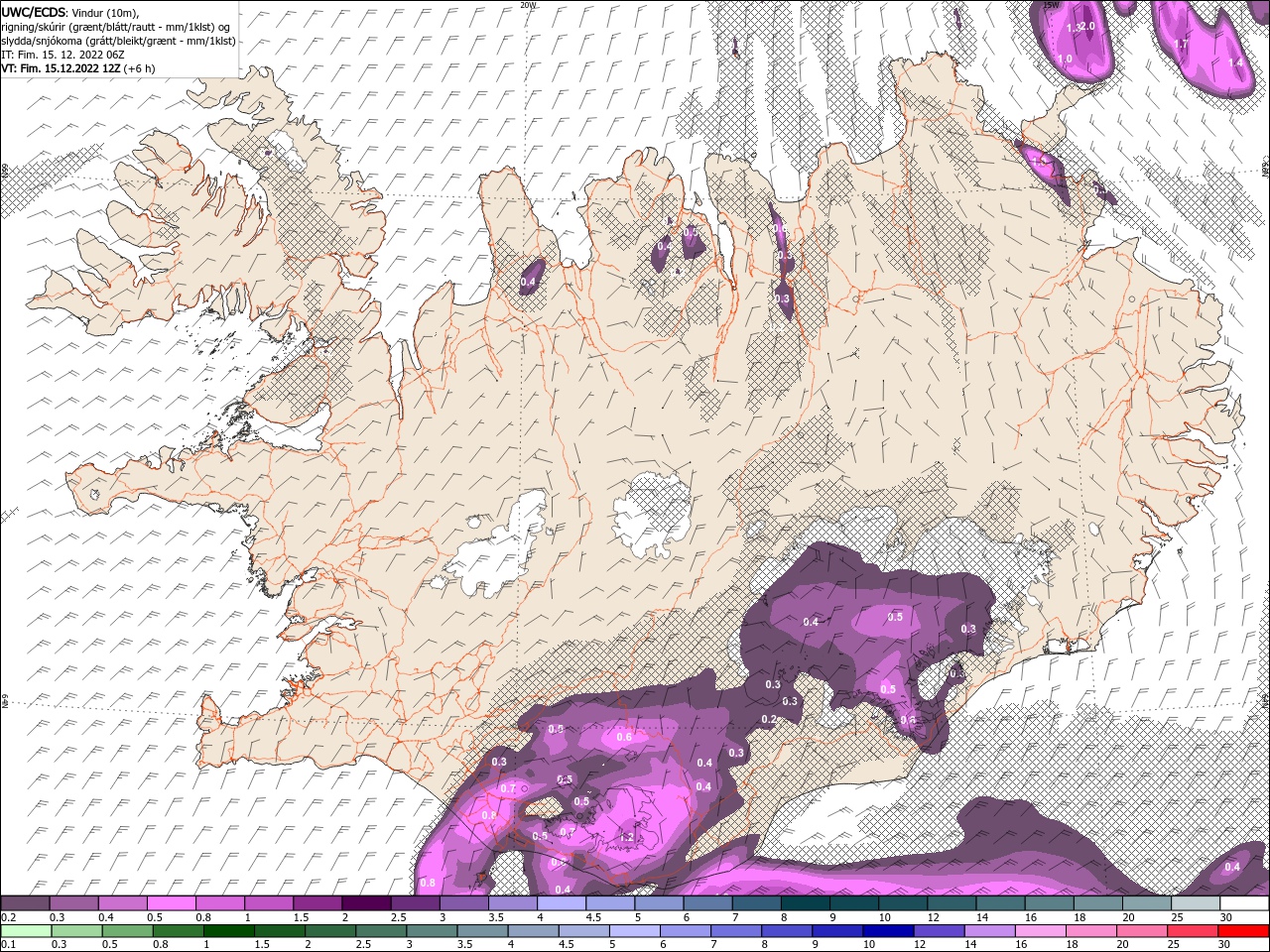Click the UWC/ECDS title text
1270x952 pixels.
point(34,12)
